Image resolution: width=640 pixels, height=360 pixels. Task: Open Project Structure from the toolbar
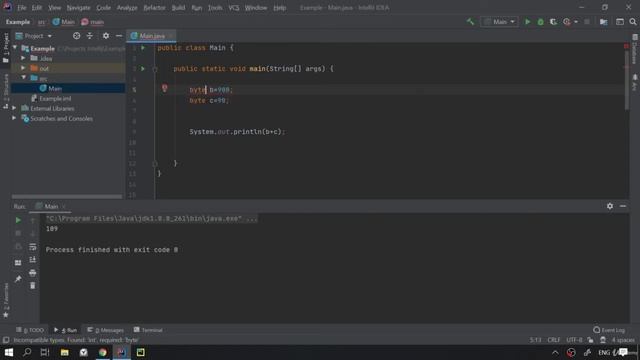pyautogui.click(x=603, y=22)
